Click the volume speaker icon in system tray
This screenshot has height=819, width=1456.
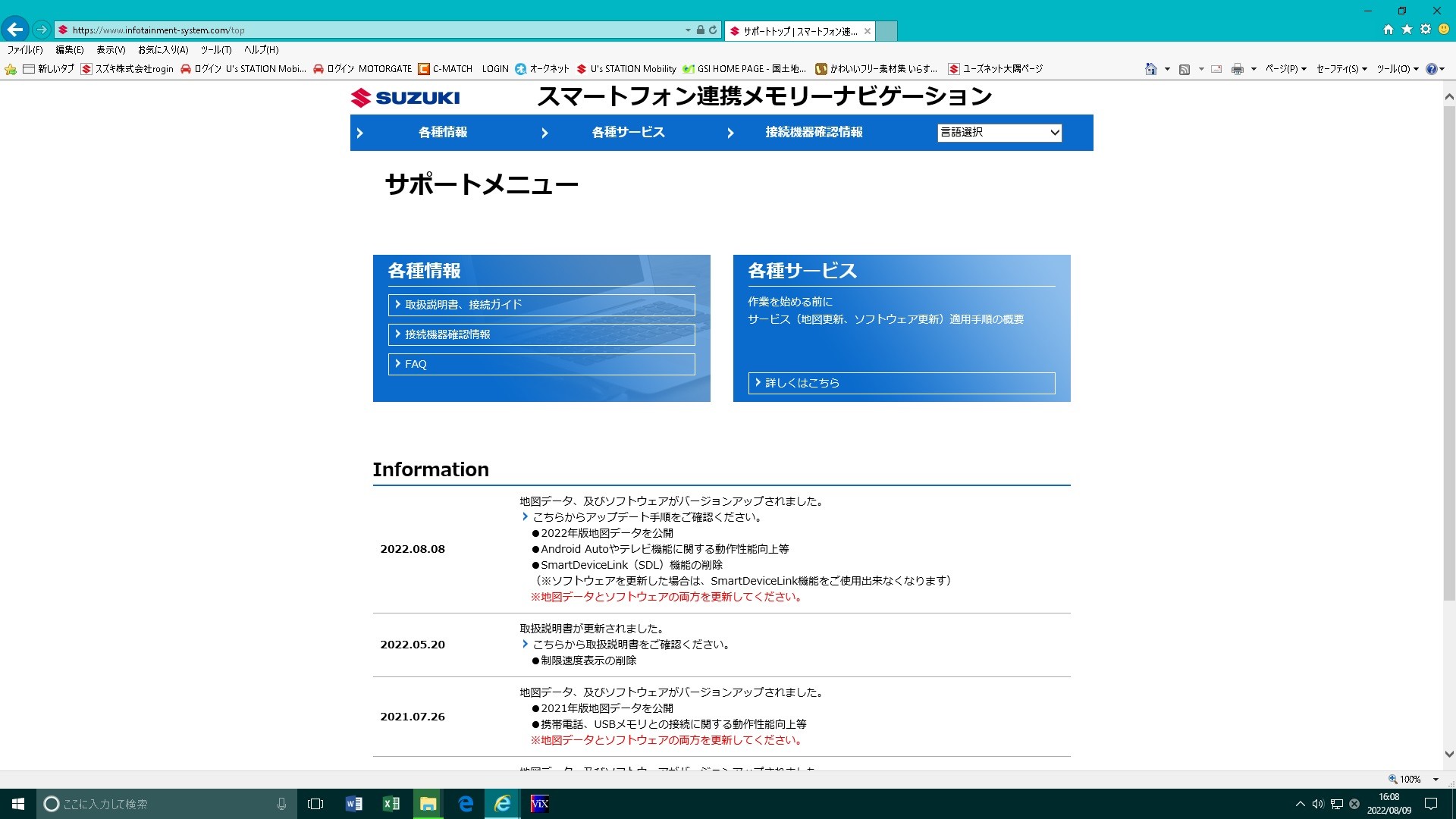(x=1318, y=804)
